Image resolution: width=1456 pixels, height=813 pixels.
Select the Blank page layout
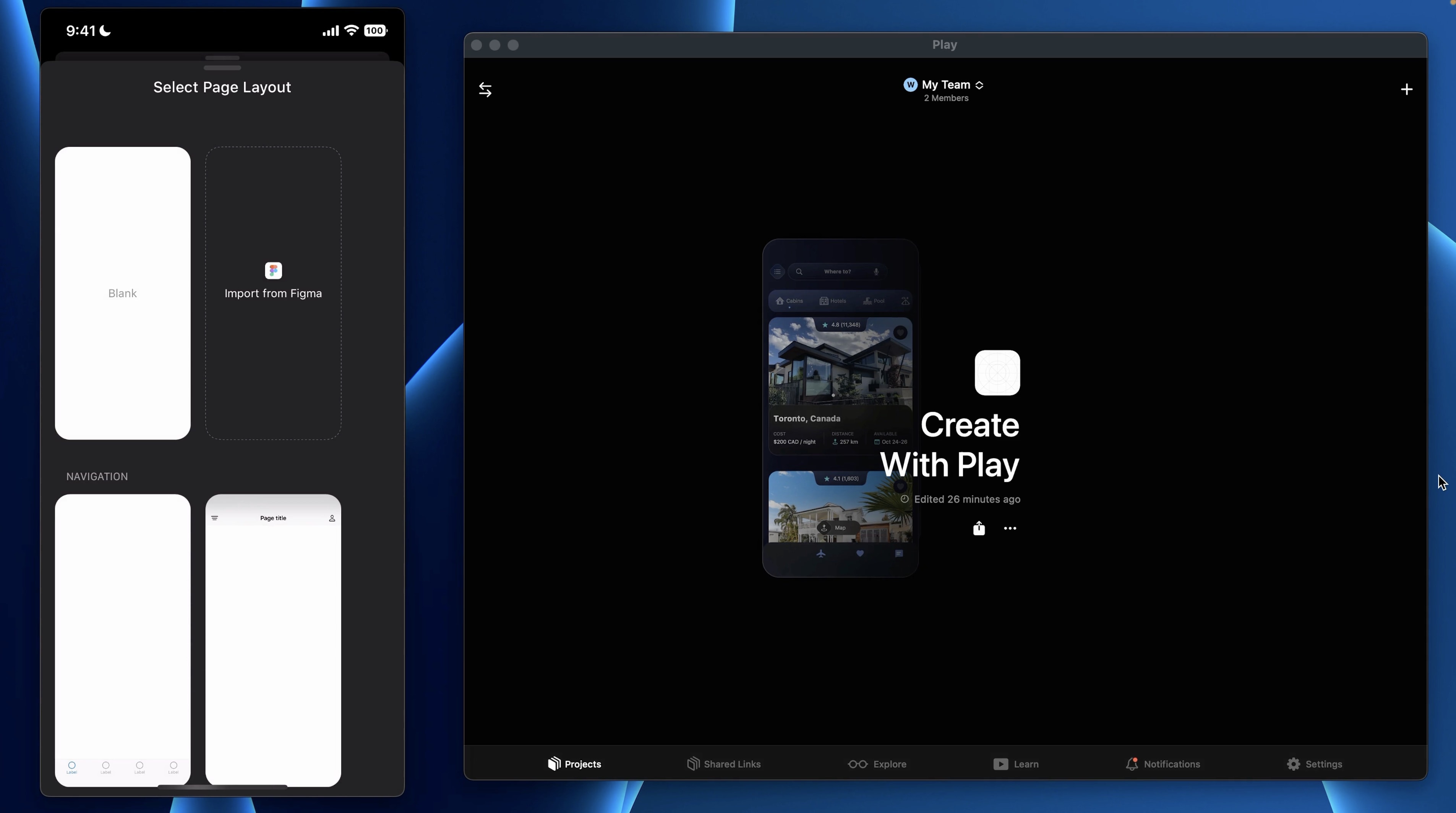click(x=123, y=293)
